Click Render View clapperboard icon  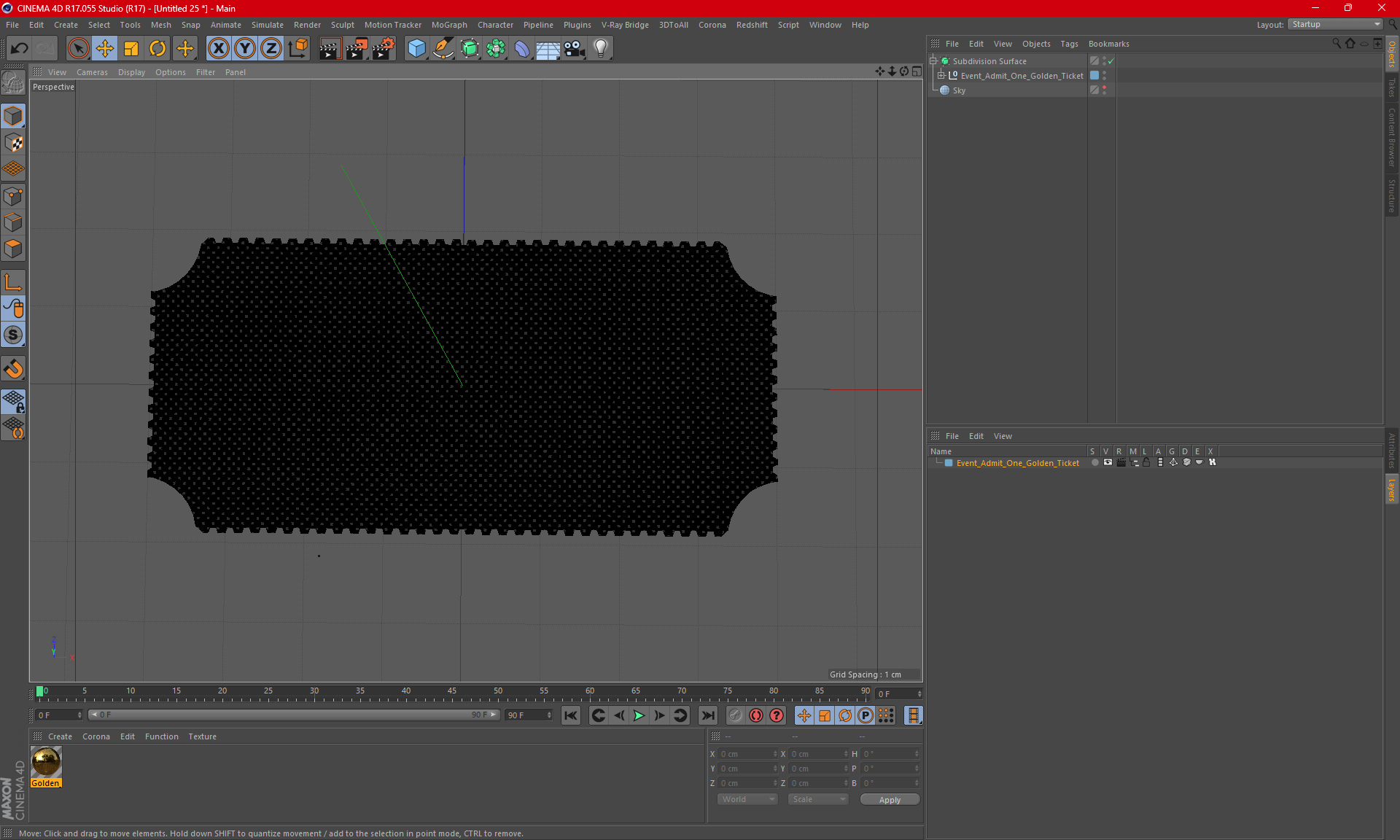[x=330, y=49]
